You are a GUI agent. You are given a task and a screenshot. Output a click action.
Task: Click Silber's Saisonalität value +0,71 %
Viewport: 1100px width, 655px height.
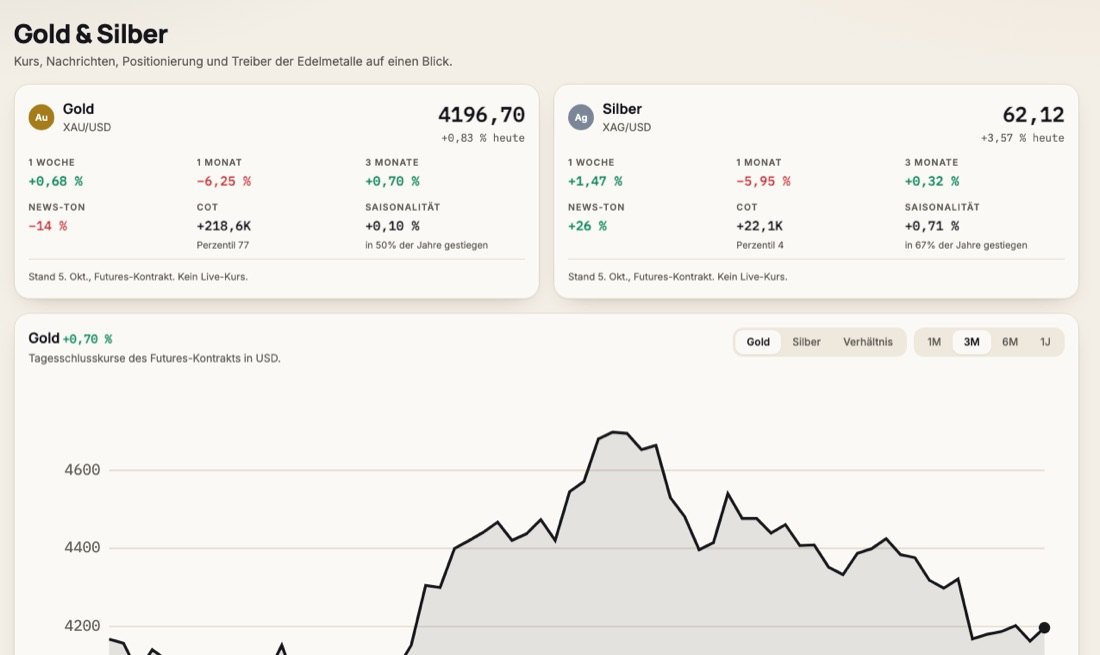coord(932,226)
